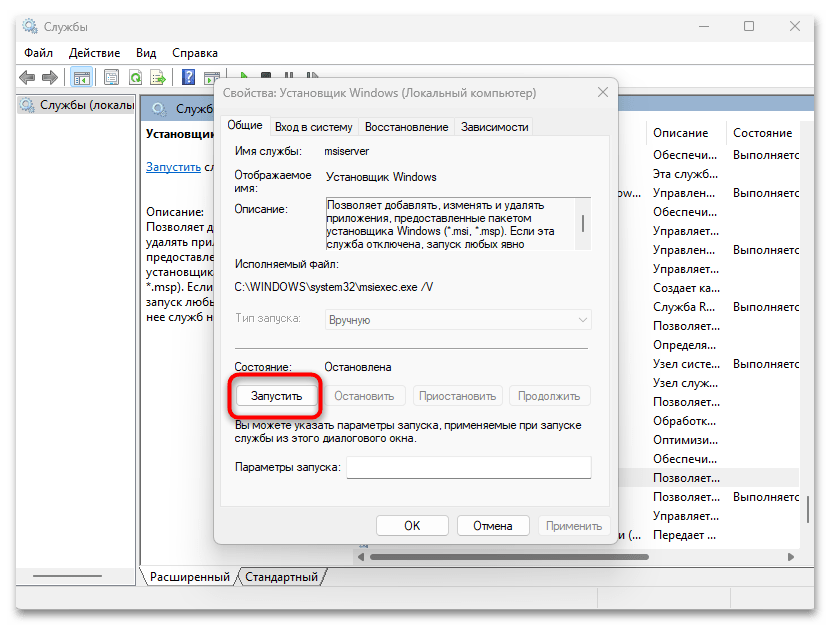Select the row described as Оптимизи...
Viewport: 830px width, 626px height.
(x=685, y=440)
